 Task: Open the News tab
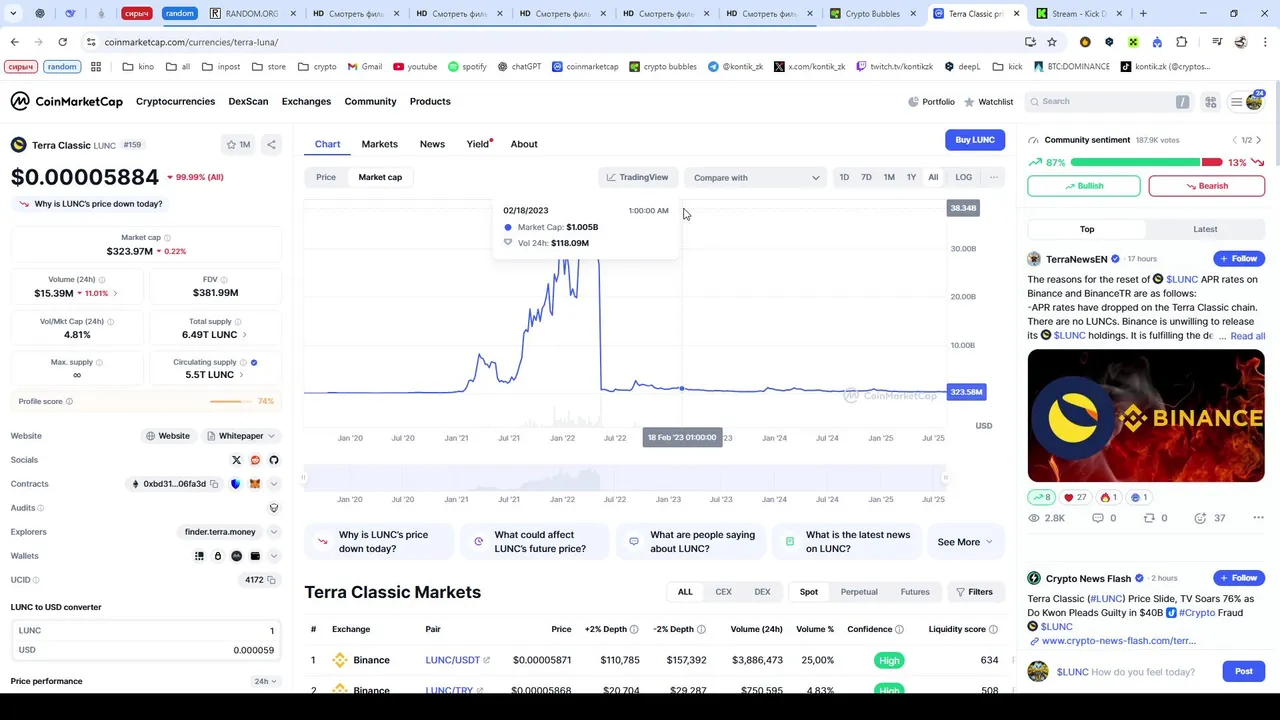tap(432, 144)
